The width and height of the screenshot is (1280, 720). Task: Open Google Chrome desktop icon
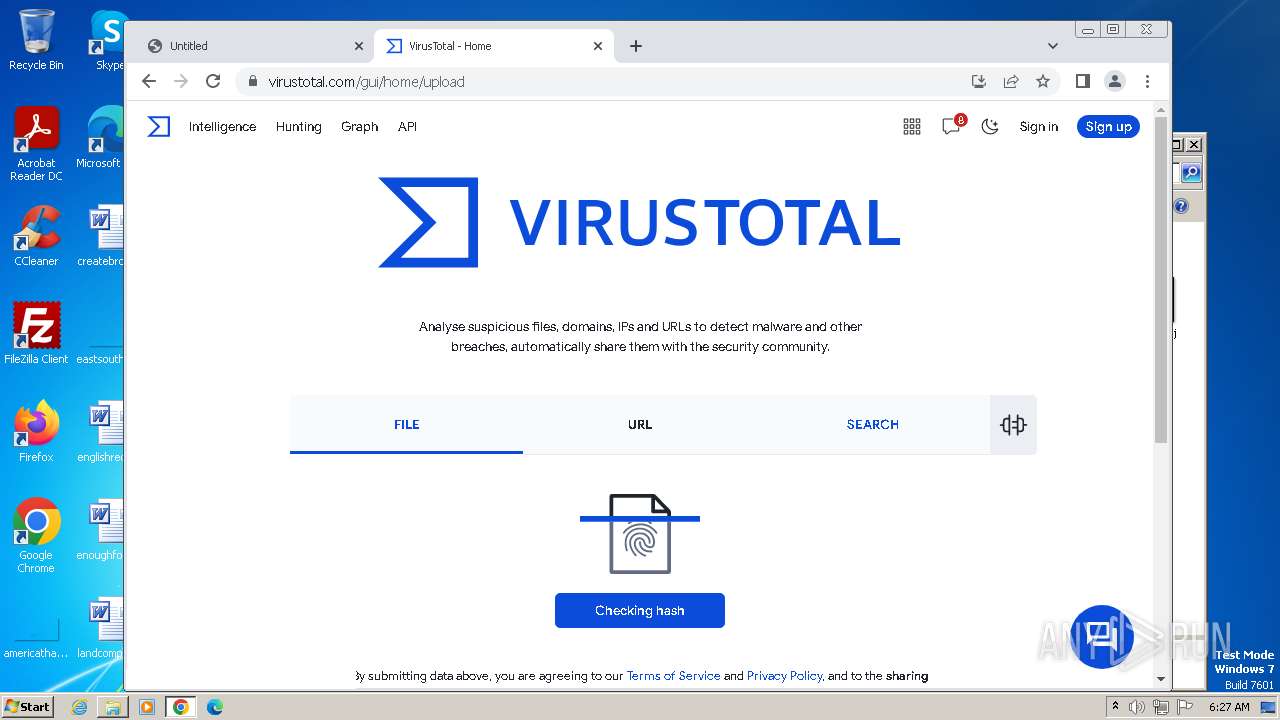(x=36, y=535)
